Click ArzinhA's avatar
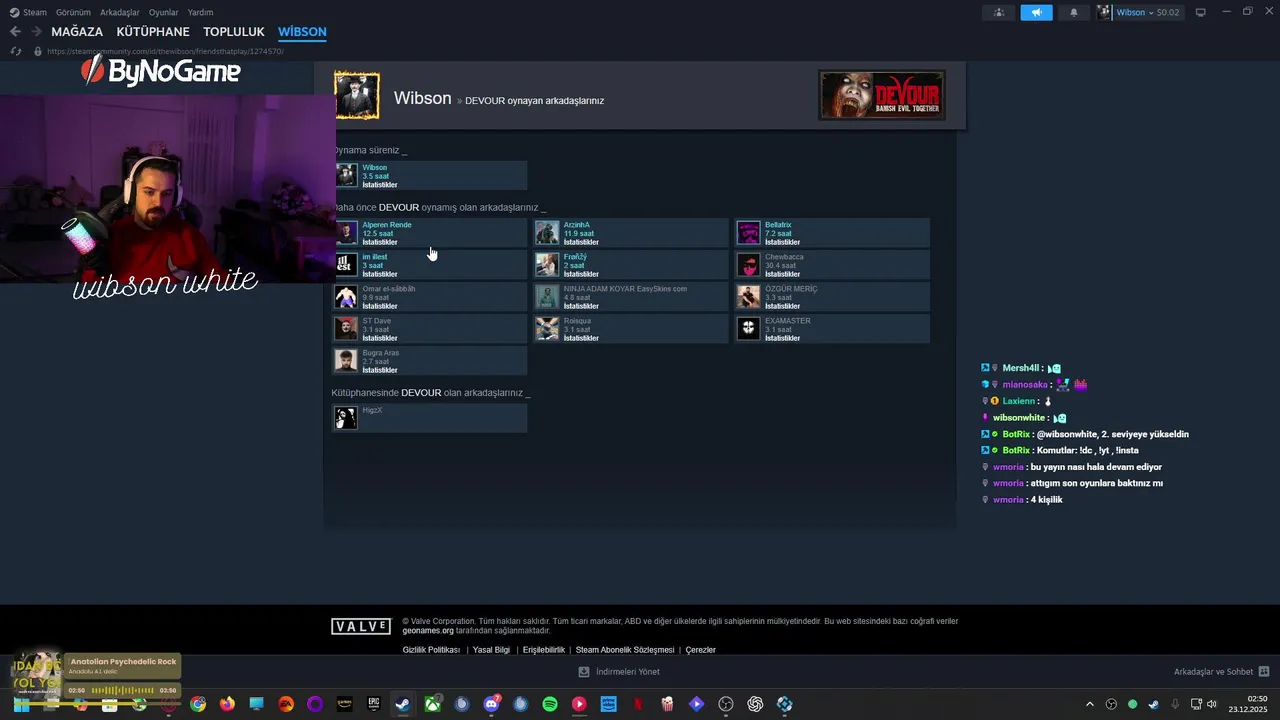The height and width of the screenshot is (720, 1280). click(547, 233)
